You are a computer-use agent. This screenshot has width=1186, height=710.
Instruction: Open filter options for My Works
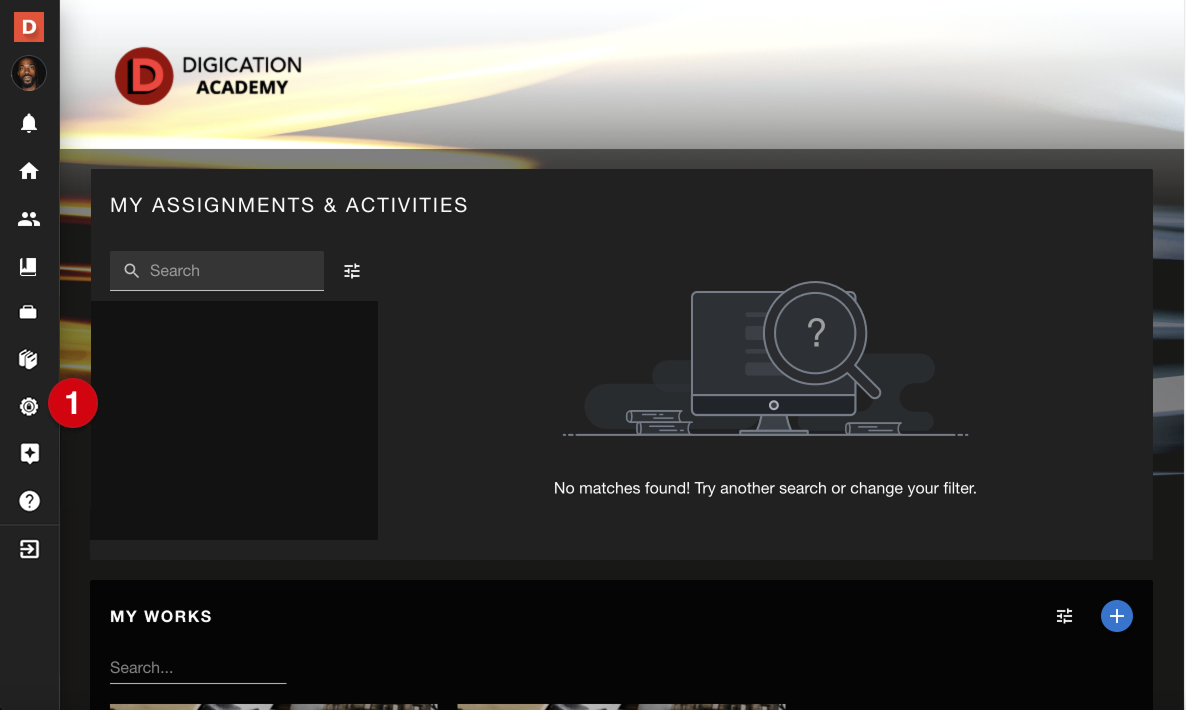click(1064, 616)
